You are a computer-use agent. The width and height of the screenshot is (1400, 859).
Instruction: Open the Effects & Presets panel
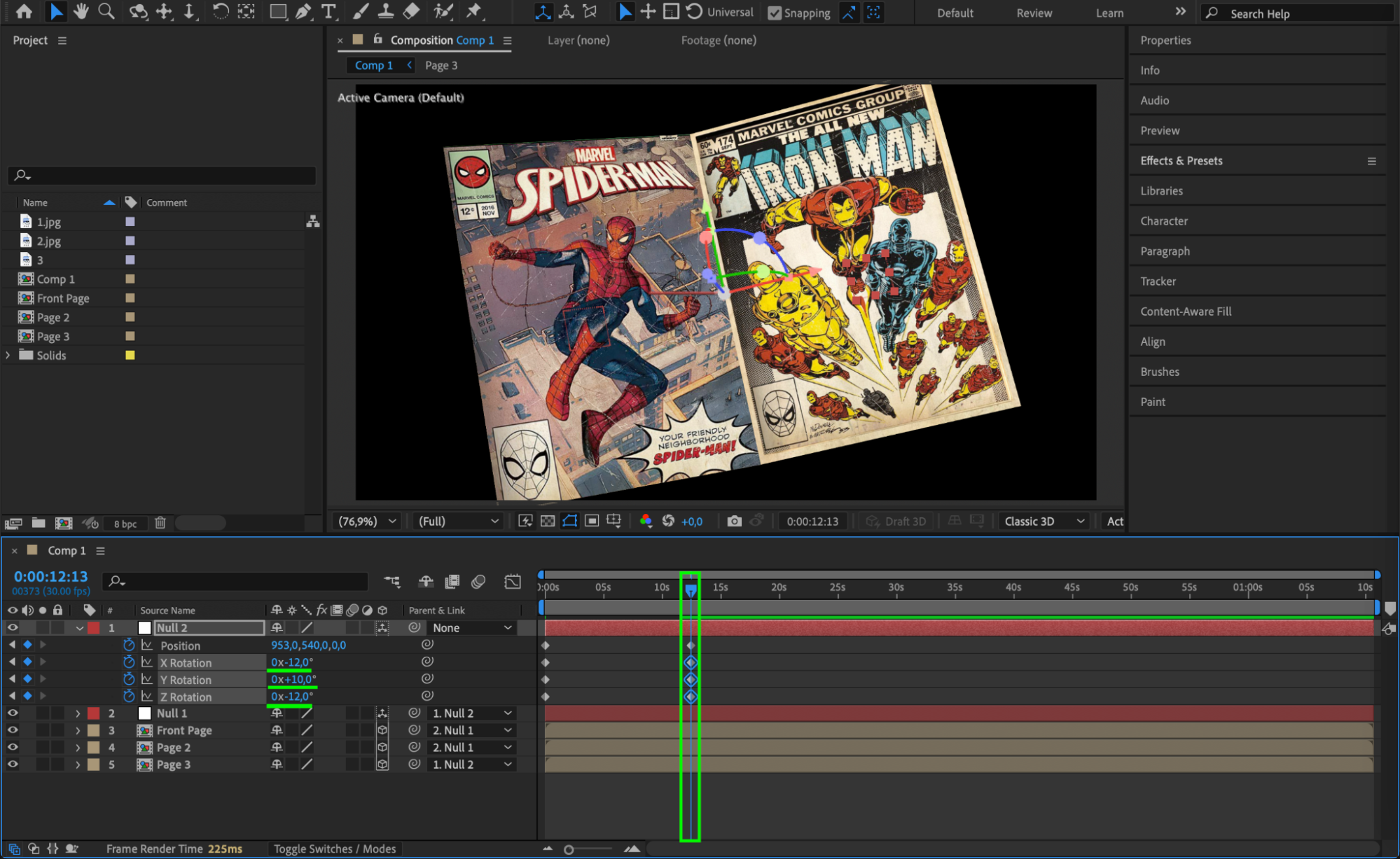point(1181,160)
